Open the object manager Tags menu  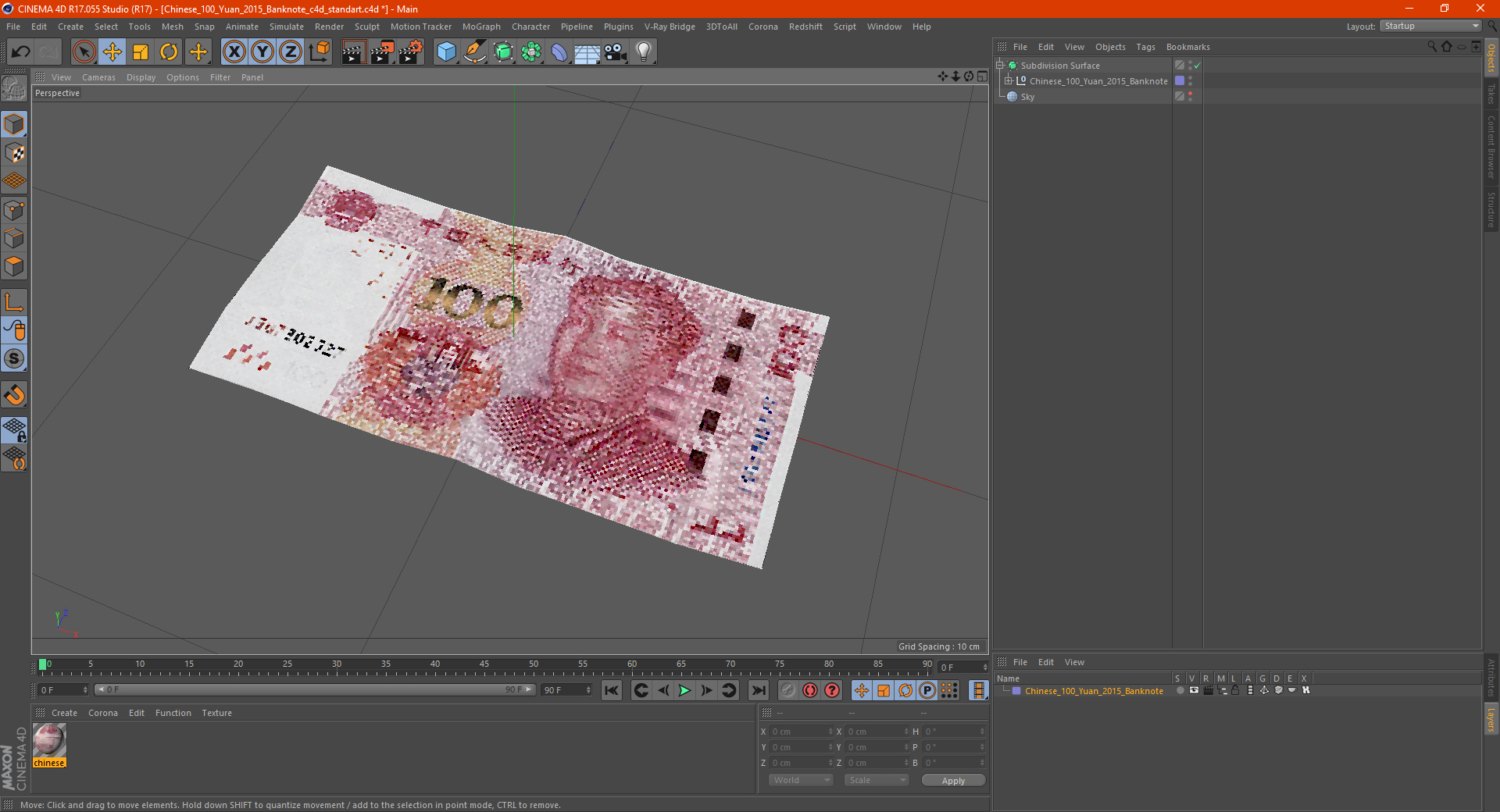tap(1145, 47)
